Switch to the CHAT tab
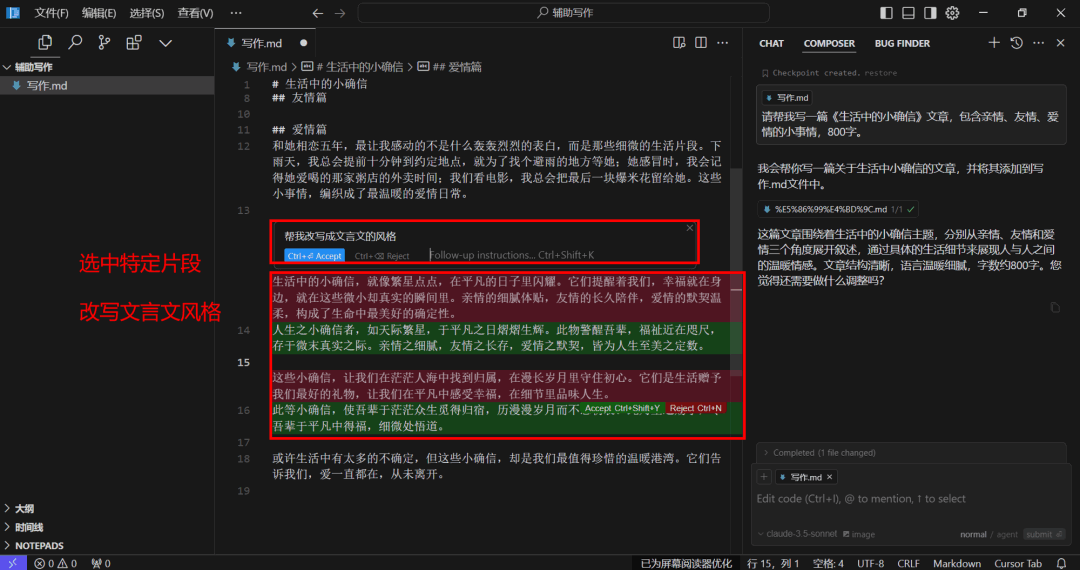1080x570 pixels. [771, 43]
